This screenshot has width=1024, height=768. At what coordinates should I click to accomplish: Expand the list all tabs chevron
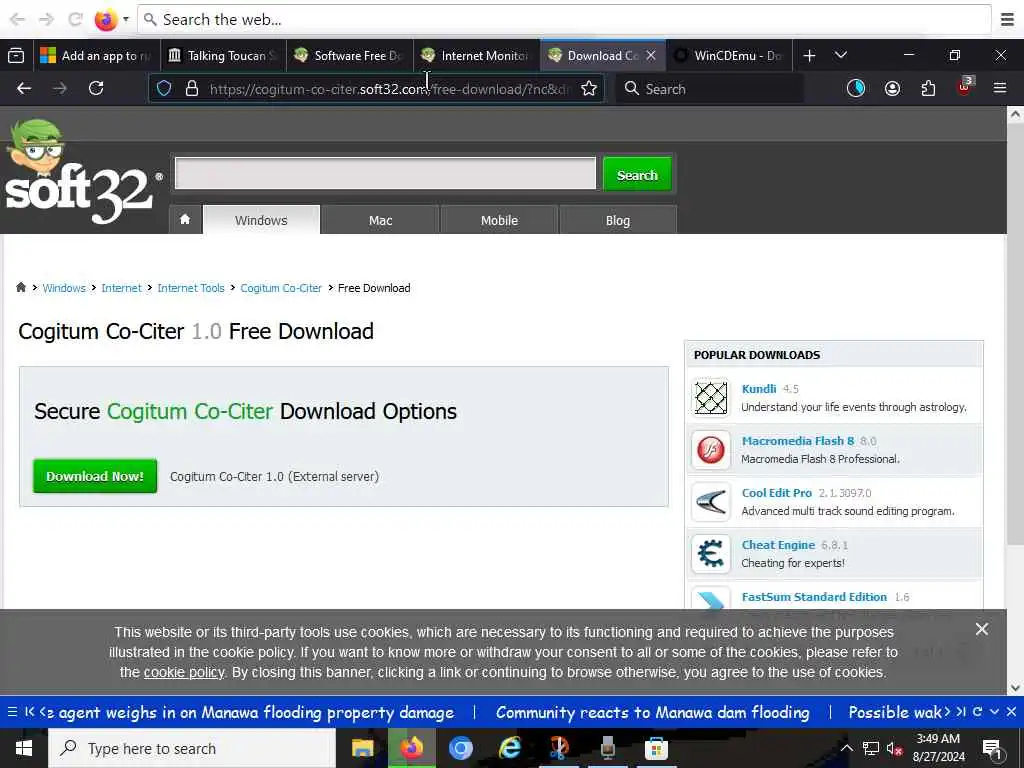841,56
